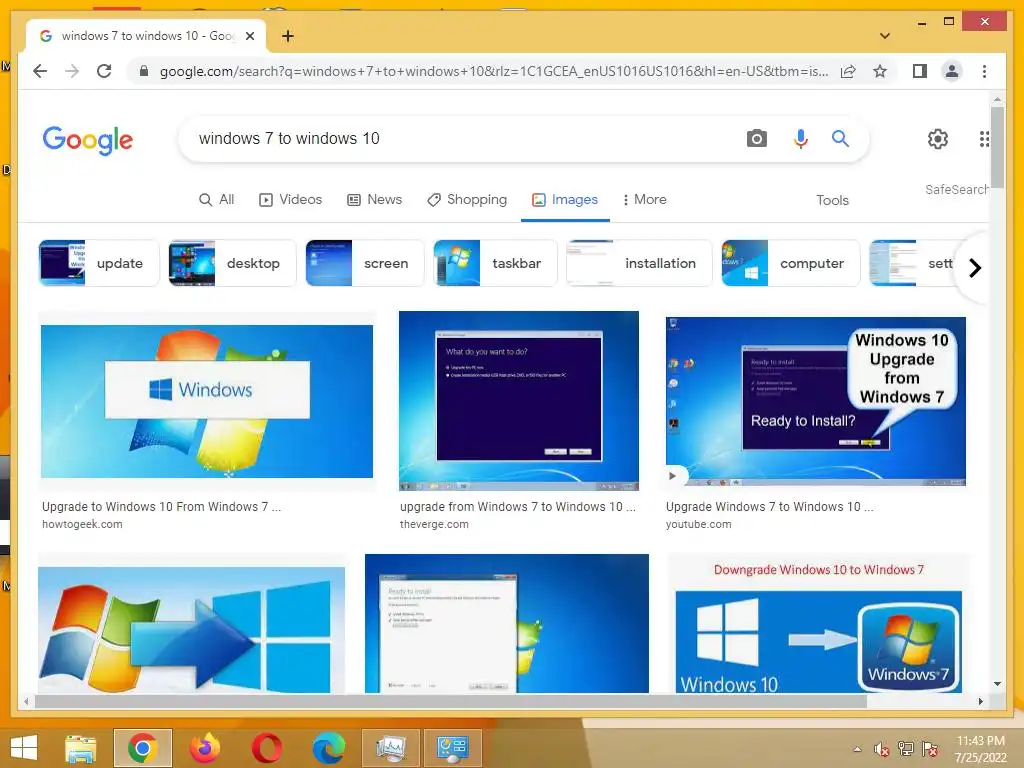Screen dimensions: 1024x768
Task: Open Microsoft Edge from taskbar
Action: tap(328, 748)
